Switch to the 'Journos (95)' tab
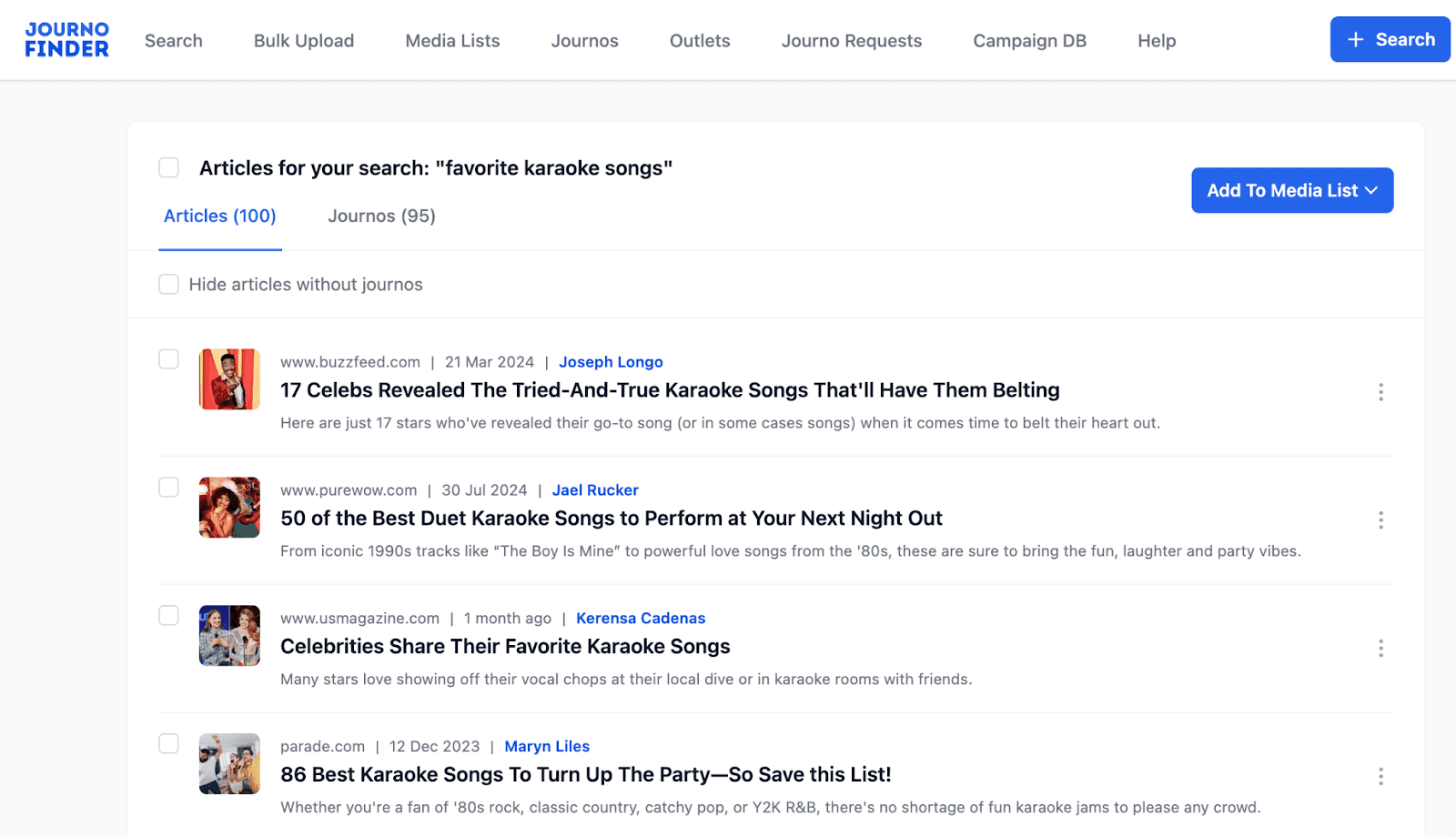Image resolution: width=1456 pixels, height=837 pixels. [x=380, y=216]
